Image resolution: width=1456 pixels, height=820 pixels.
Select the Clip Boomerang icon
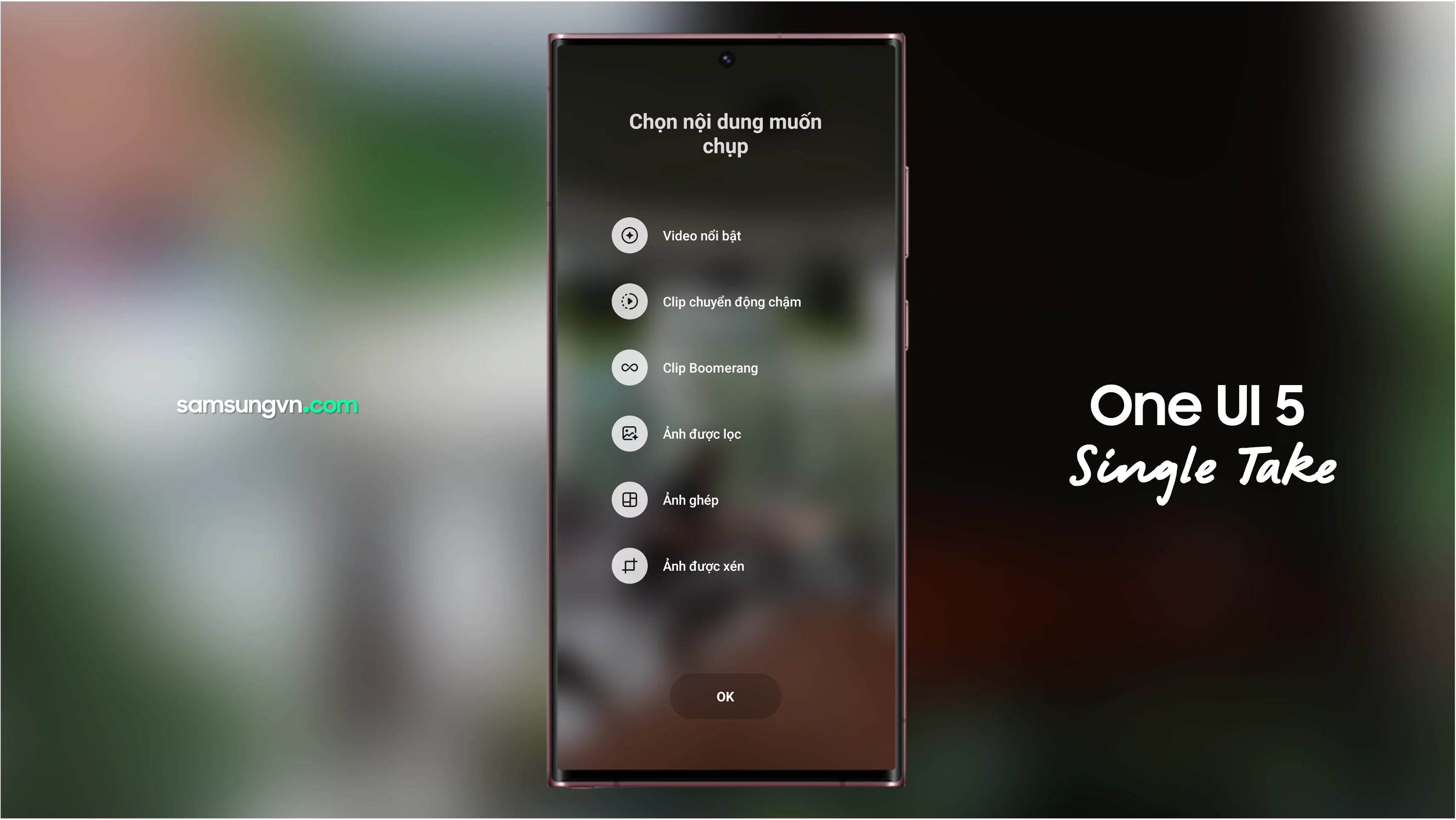point(629,367)
